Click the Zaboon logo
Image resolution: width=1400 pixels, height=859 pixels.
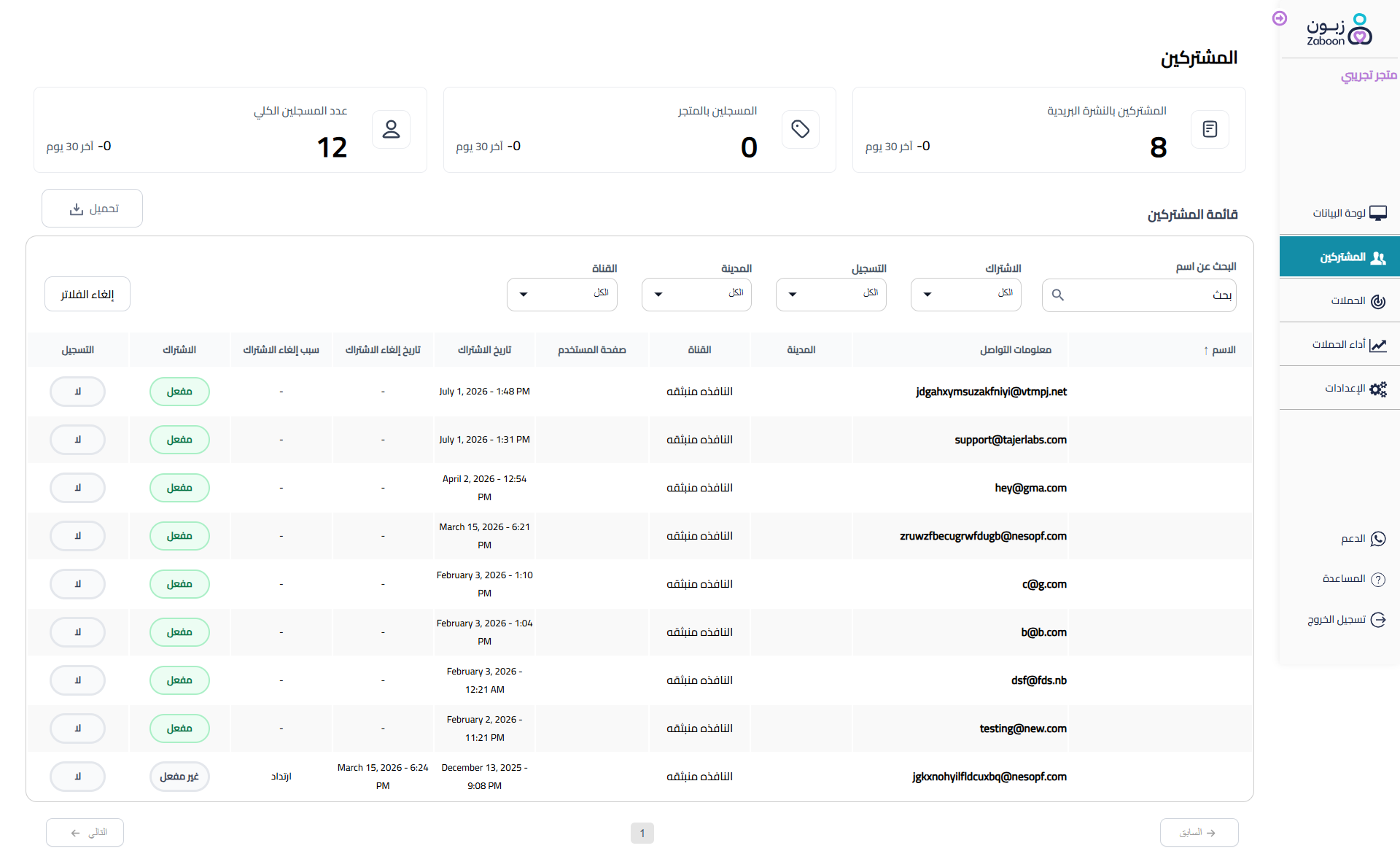1339,30
